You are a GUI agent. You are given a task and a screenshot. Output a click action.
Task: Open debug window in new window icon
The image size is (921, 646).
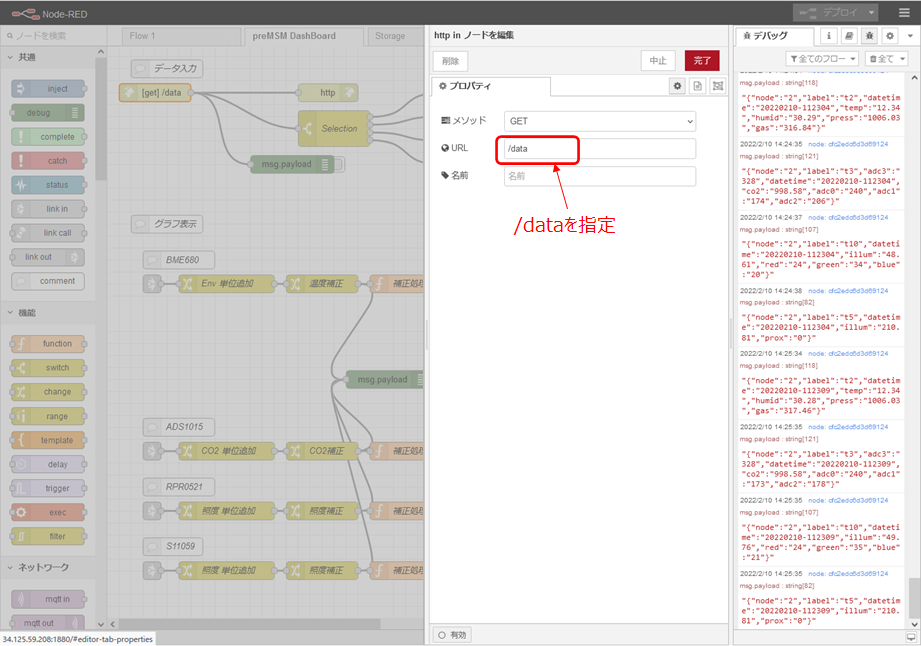(910, 636)
